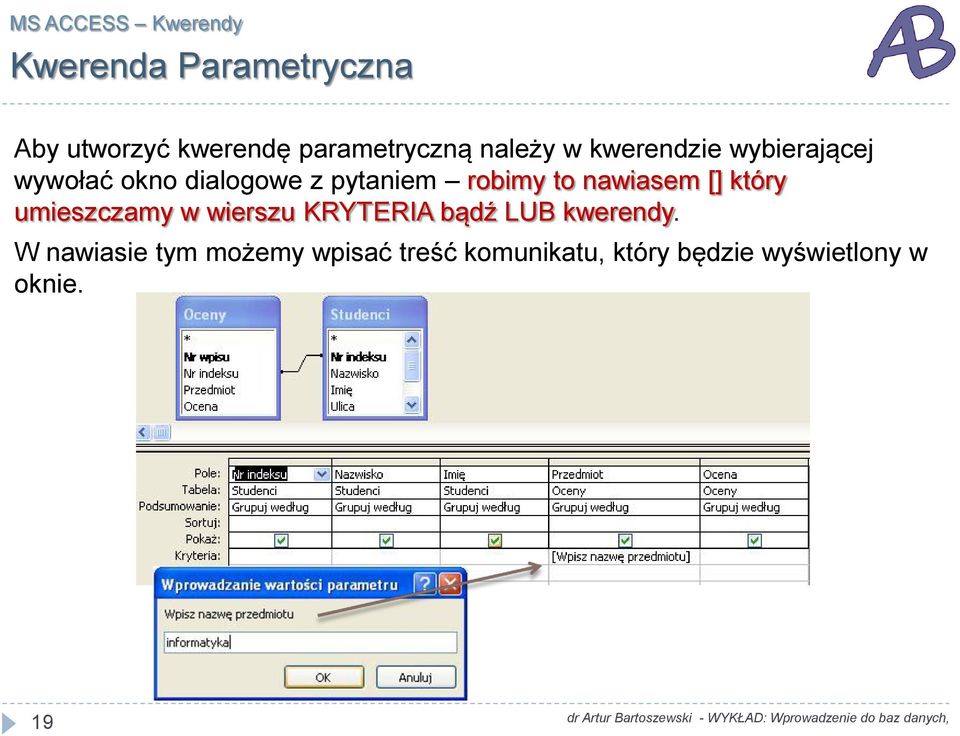
Task: Click the horizontal scrollbar thumb beside left arrow
Action: coord(161,432)
